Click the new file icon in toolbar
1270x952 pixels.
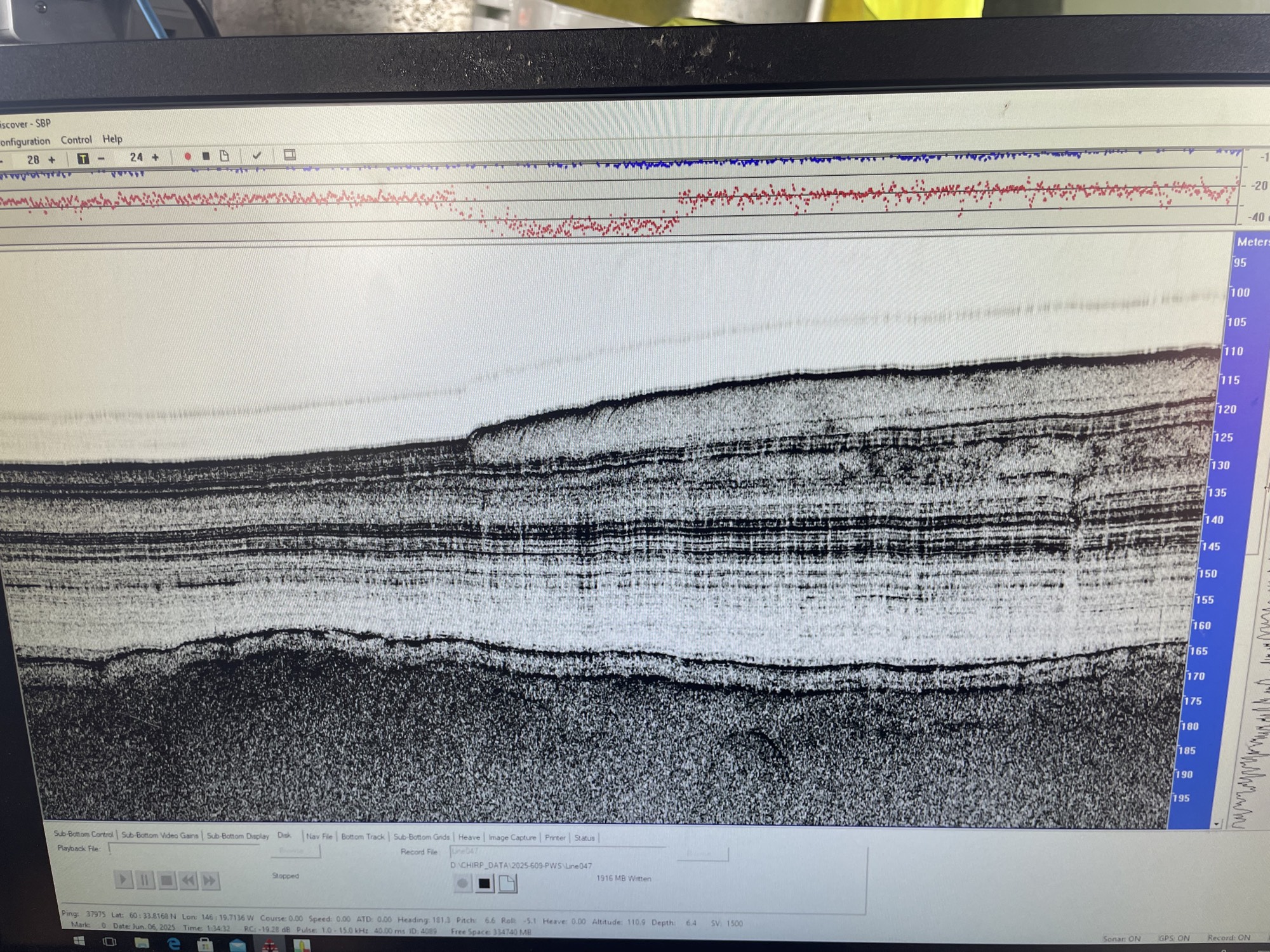[x=224, y=155]
